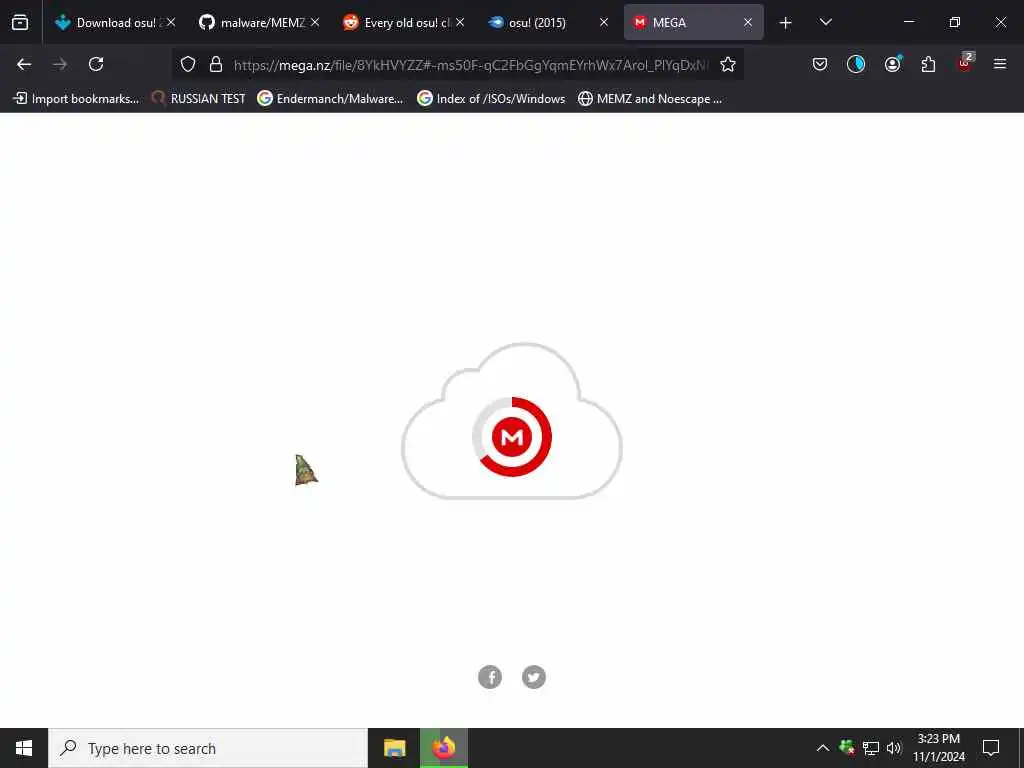This screenshot has width=1024, height=768.
Task: Open File Explorer from the taskbar
Action: pyautogui.click(x=394, y=748)
